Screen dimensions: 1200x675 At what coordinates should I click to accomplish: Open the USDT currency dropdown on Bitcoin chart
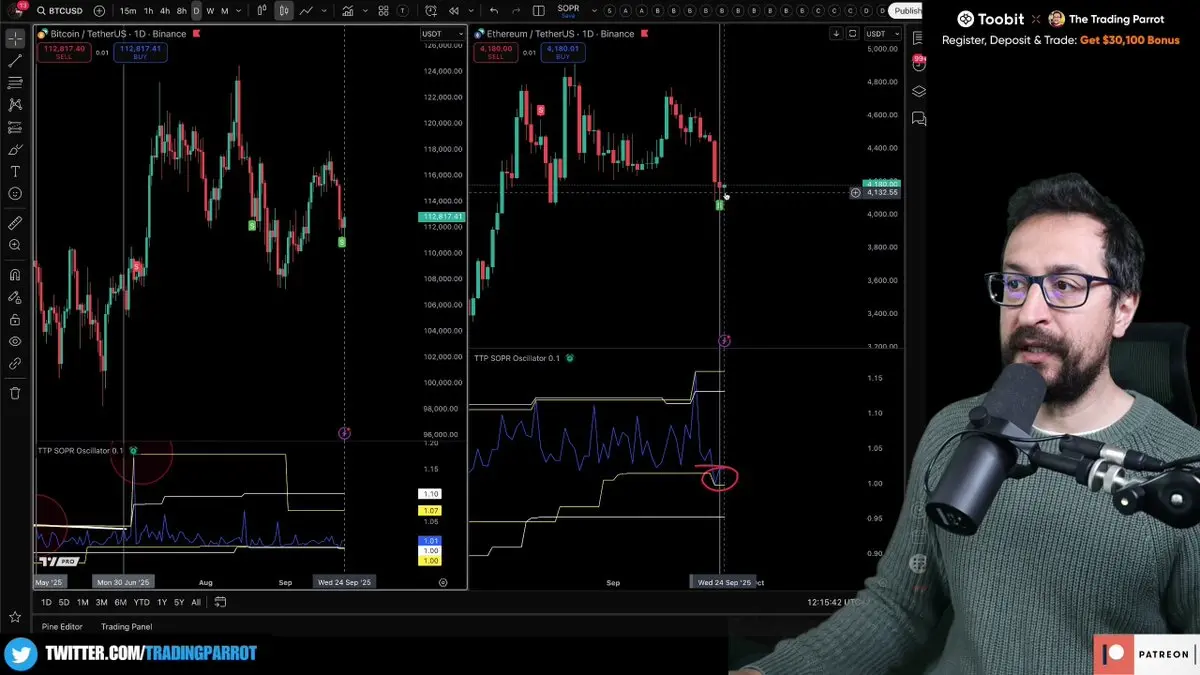(x=442, y=34)
